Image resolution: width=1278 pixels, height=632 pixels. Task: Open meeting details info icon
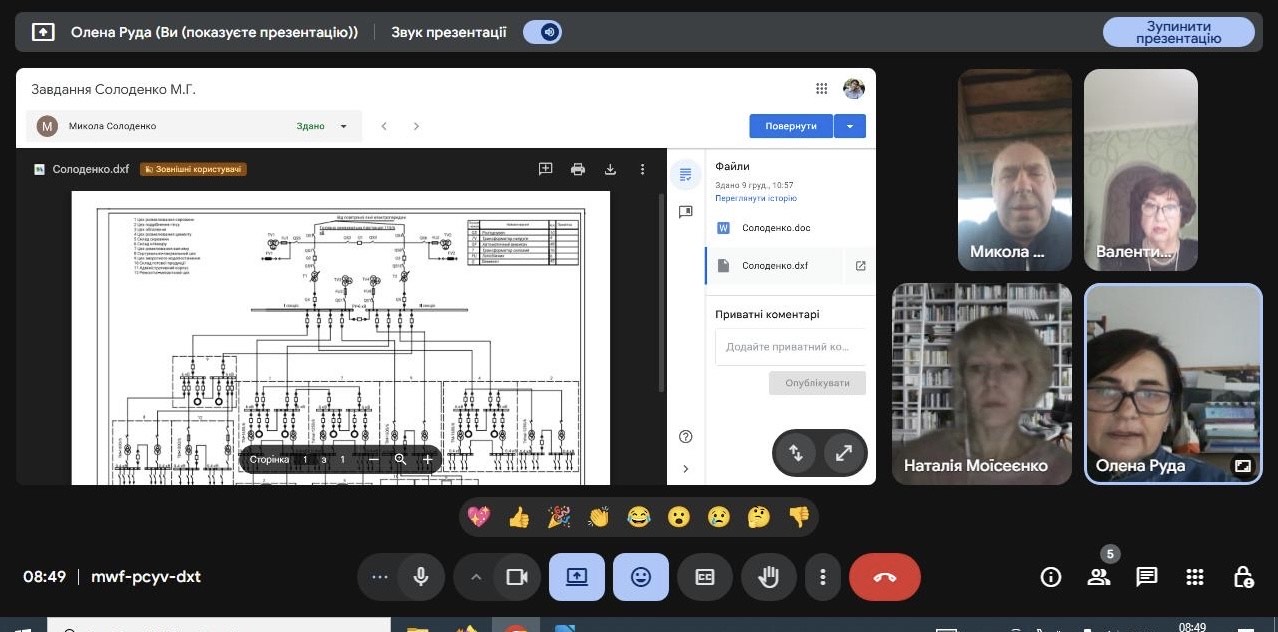(1050, 577)
